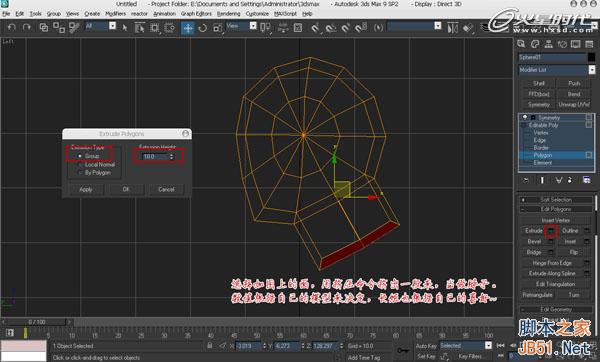Screen dimensions: 600x362
Task: Click the Hinge From Edge button
Action: click(x=551, y=263)
